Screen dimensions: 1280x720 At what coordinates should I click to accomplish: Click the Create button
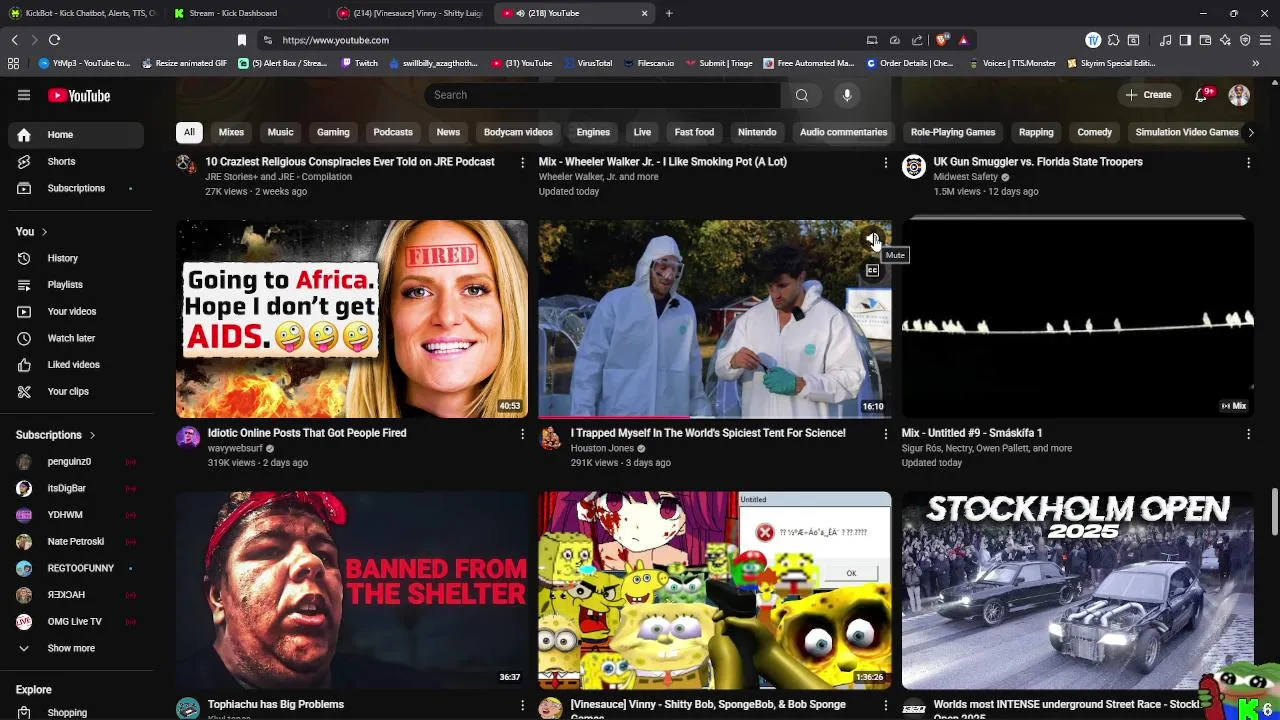pyautogui.click(x=1148, y=95)
